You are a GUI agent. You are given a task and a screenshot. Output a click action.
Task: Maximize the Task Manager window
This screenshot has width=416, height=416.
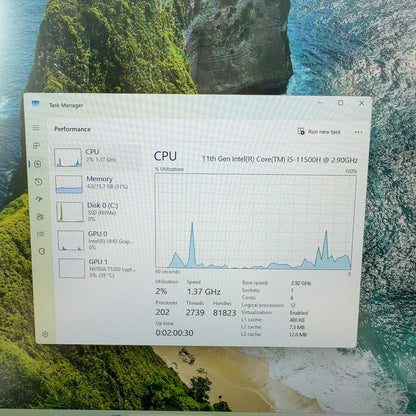point(340,103)
